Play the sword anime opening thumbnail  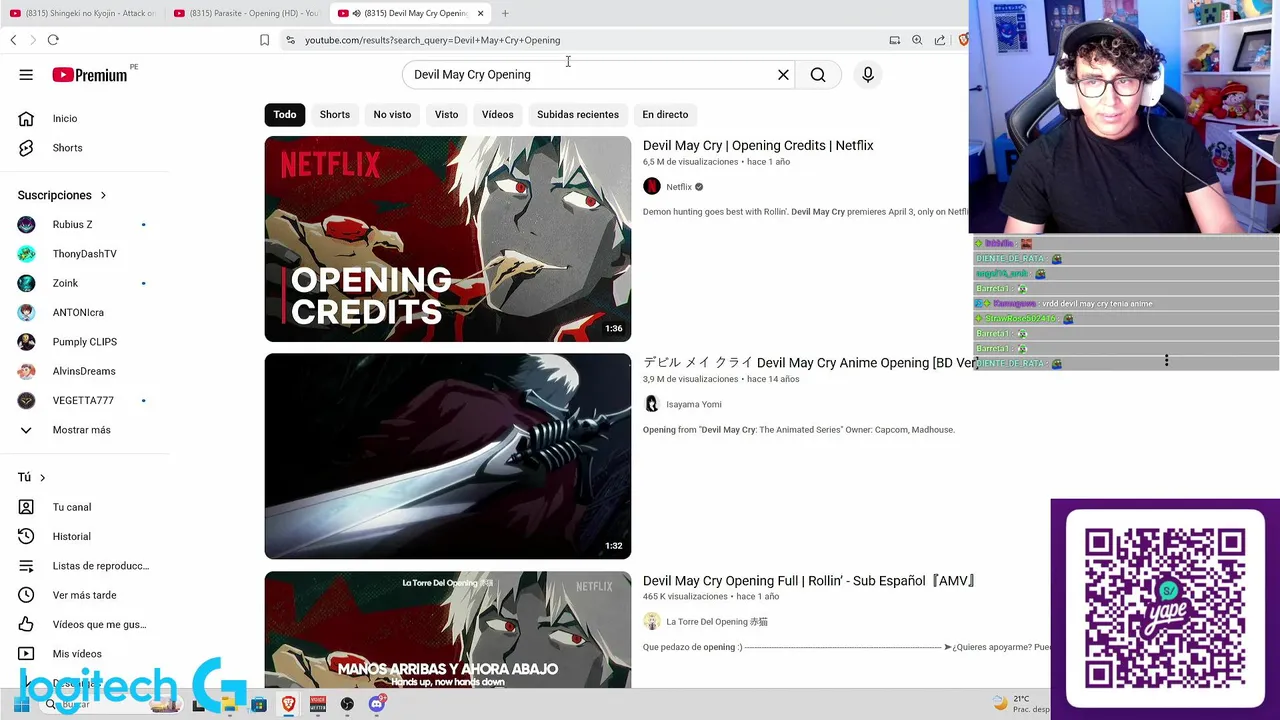[448, 456]
